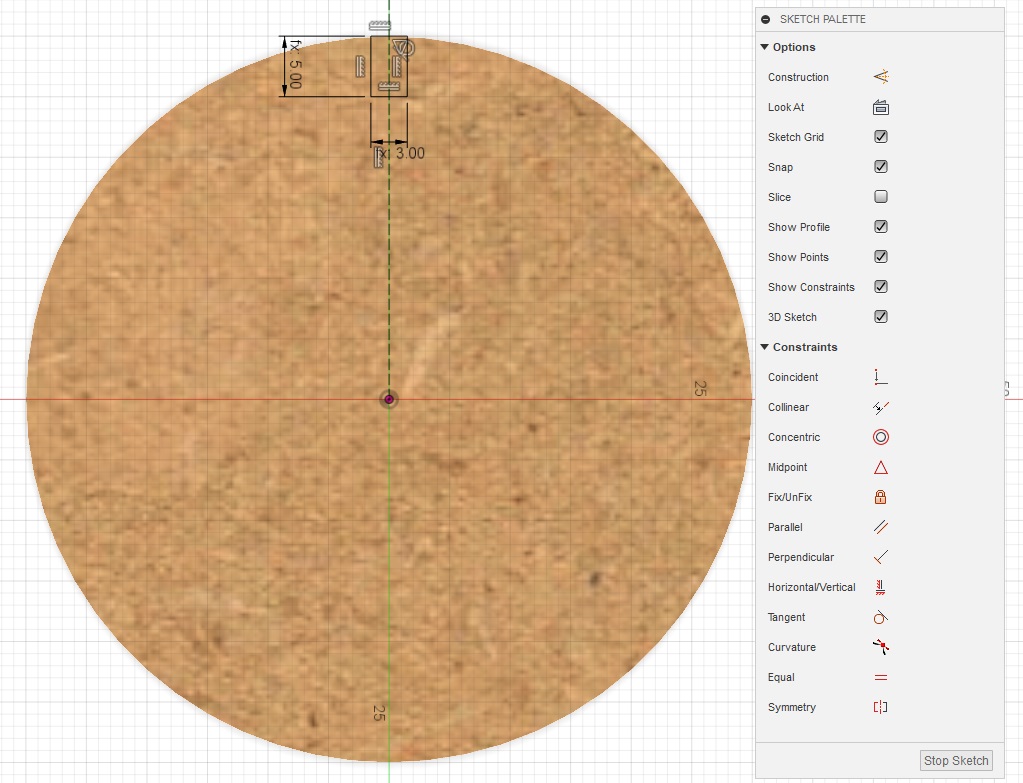1023x783 pixels.
Task: Collapse the Sketch Palette with minus icon
Action: pyautogui.click(x=765, y=20)
